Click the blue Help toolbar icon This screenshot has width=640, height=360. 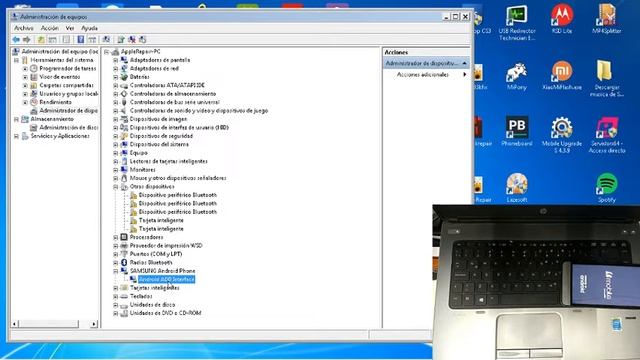pos(80,40)
